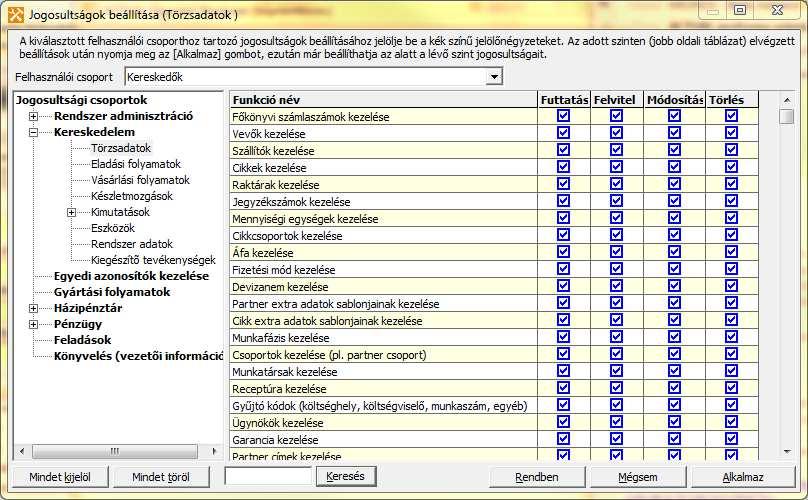808x500 pixels.
Task: Click Mindet kijelöl button
Action: pos(60,477)
